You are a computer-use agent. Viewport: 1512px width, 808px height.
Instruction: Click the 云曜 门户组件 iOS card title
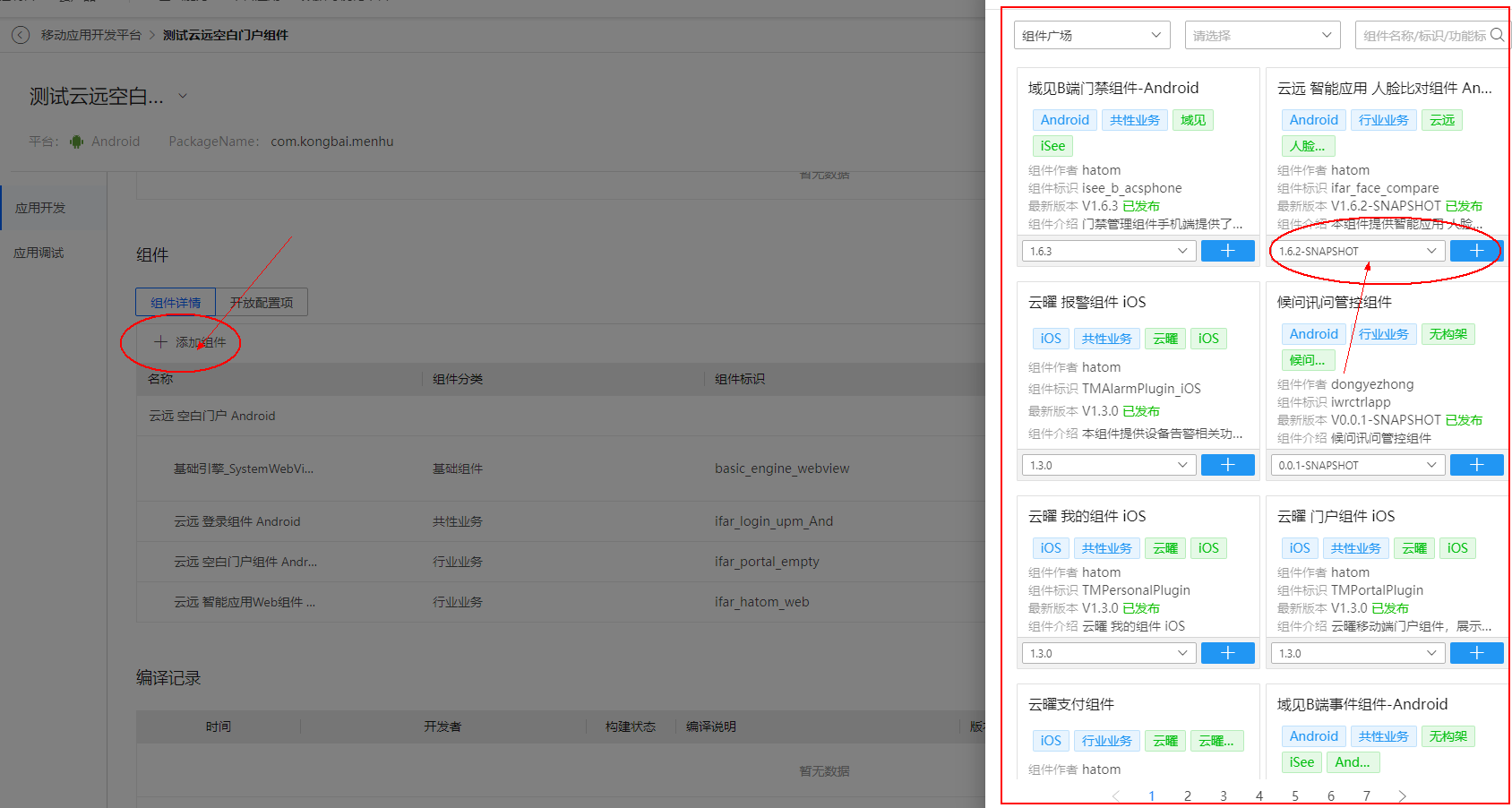(x=1336, y=516)
